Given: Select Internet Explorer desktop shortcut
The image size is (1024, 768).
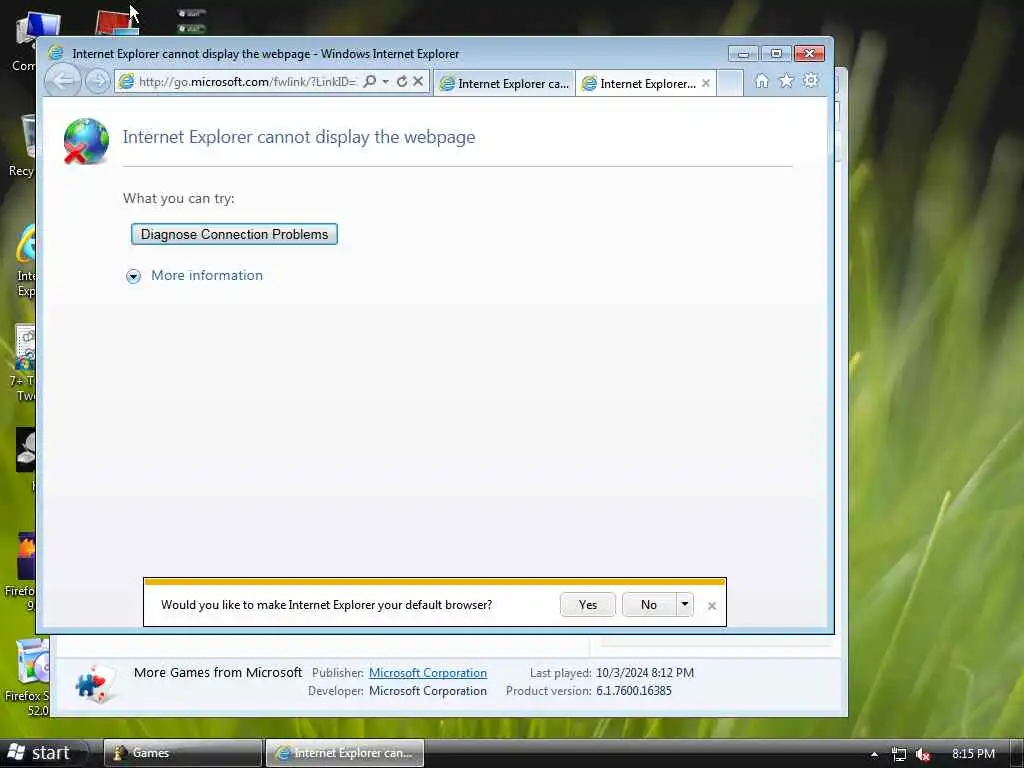Looking at the screenshot, I should click(25, 260).
